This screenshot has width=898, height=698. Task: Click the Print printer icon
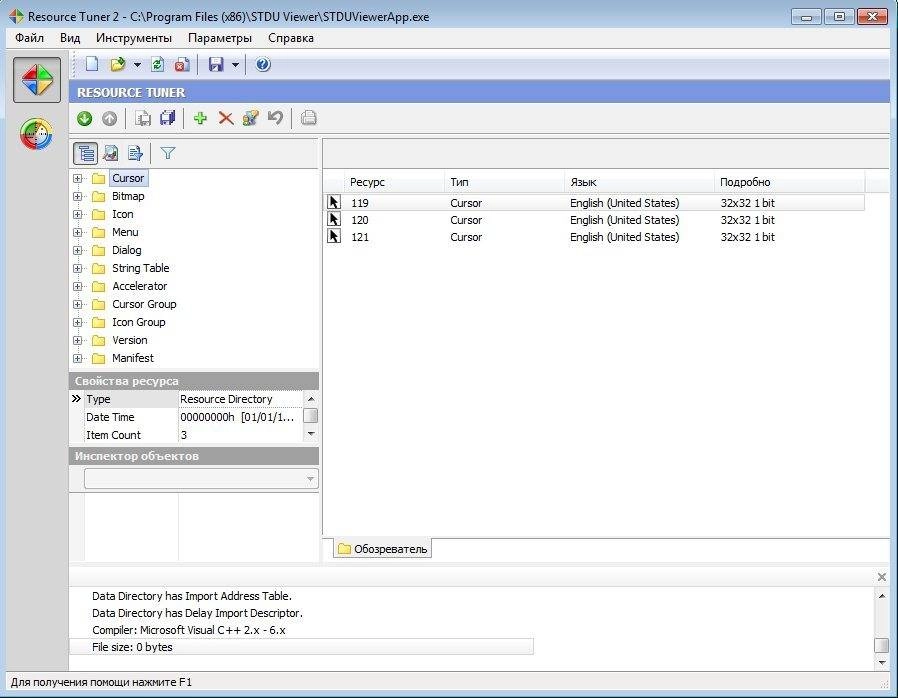pos(309,118)
